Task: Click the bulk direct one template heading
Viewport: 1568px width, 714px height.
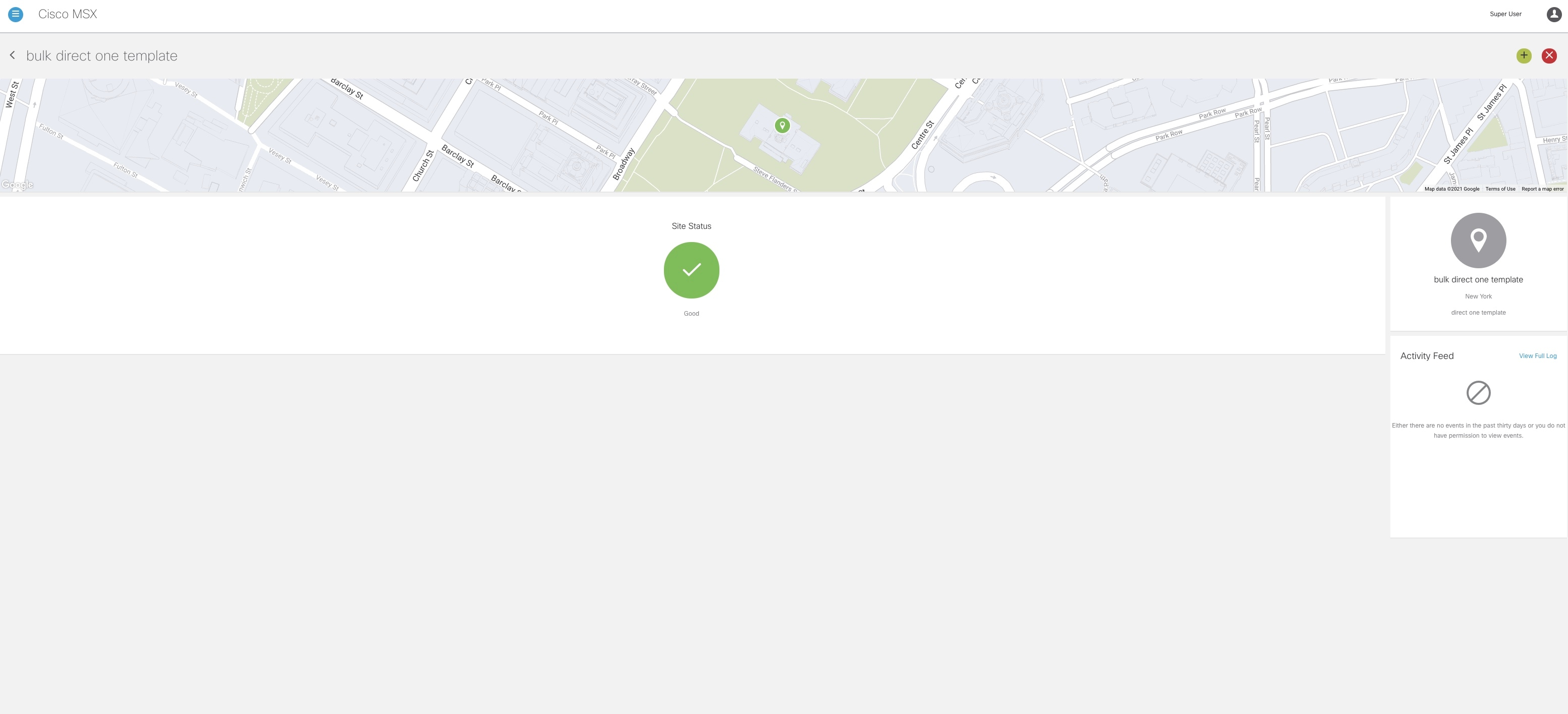Action: coord(101,56)
